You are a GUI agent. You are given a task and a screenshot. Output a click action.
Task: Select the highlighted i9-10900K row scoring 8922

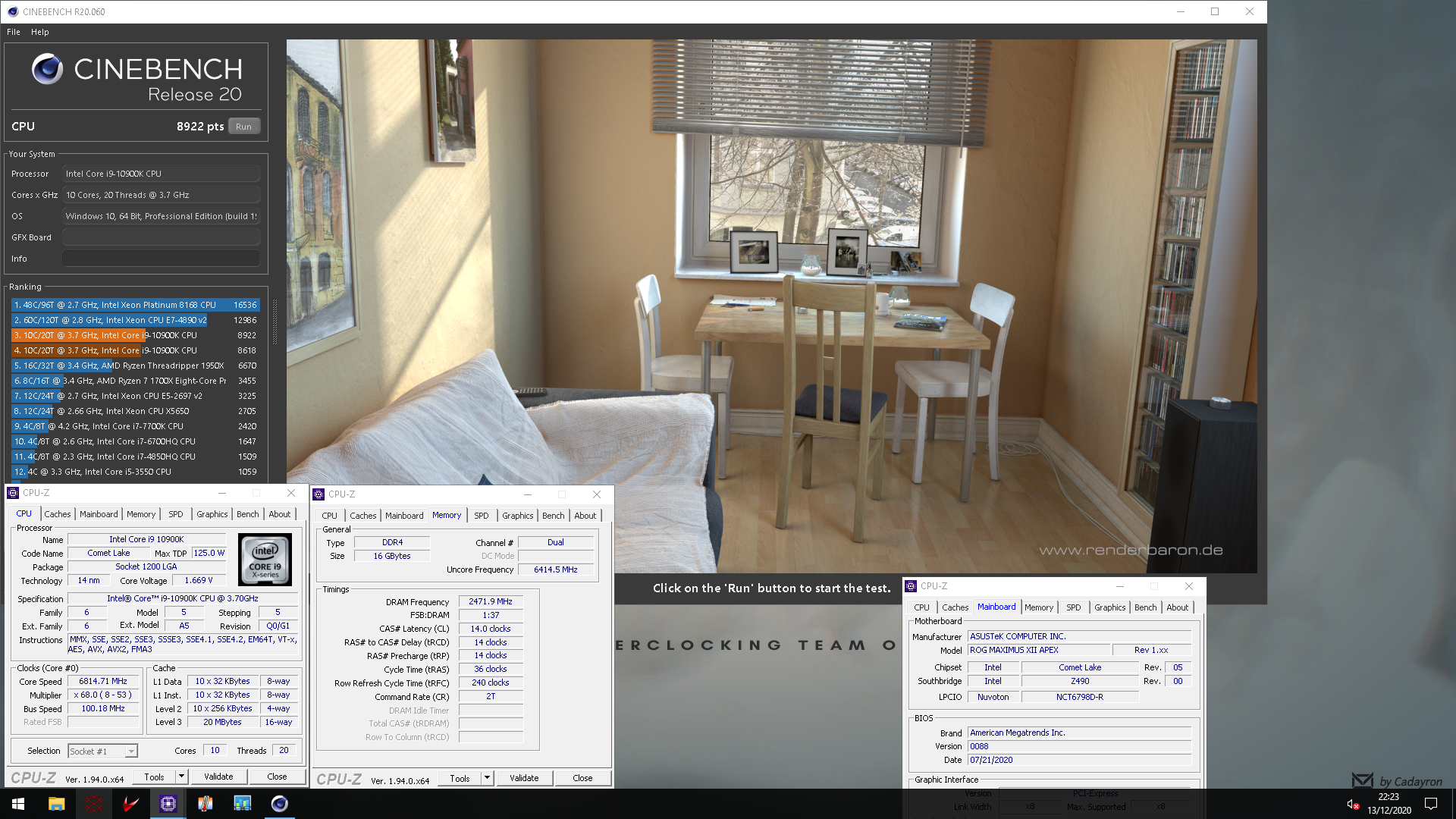pyautogui.click(x=136, y=335)
